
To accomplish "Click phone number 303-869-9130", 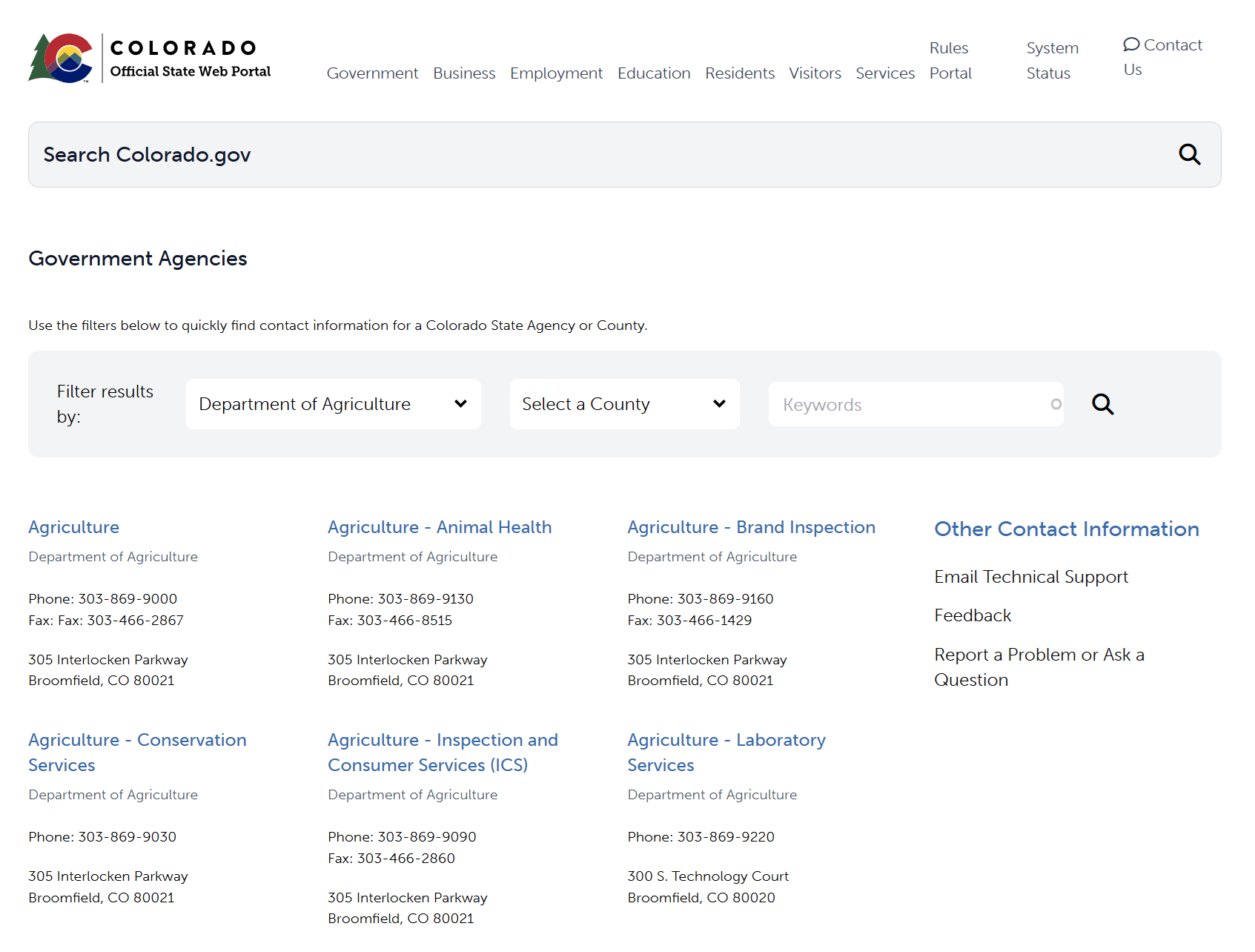I will click(425, 598).
